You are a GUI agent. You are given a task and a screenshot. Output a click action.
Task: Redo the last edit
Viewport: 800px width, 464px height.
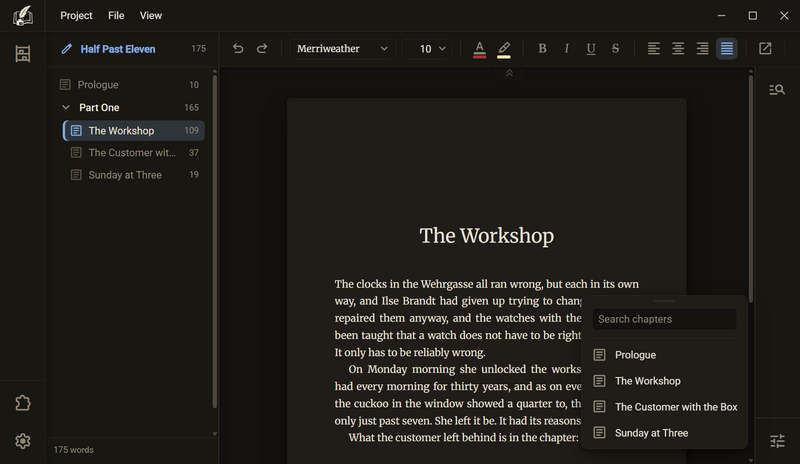[x=262, y=48]
